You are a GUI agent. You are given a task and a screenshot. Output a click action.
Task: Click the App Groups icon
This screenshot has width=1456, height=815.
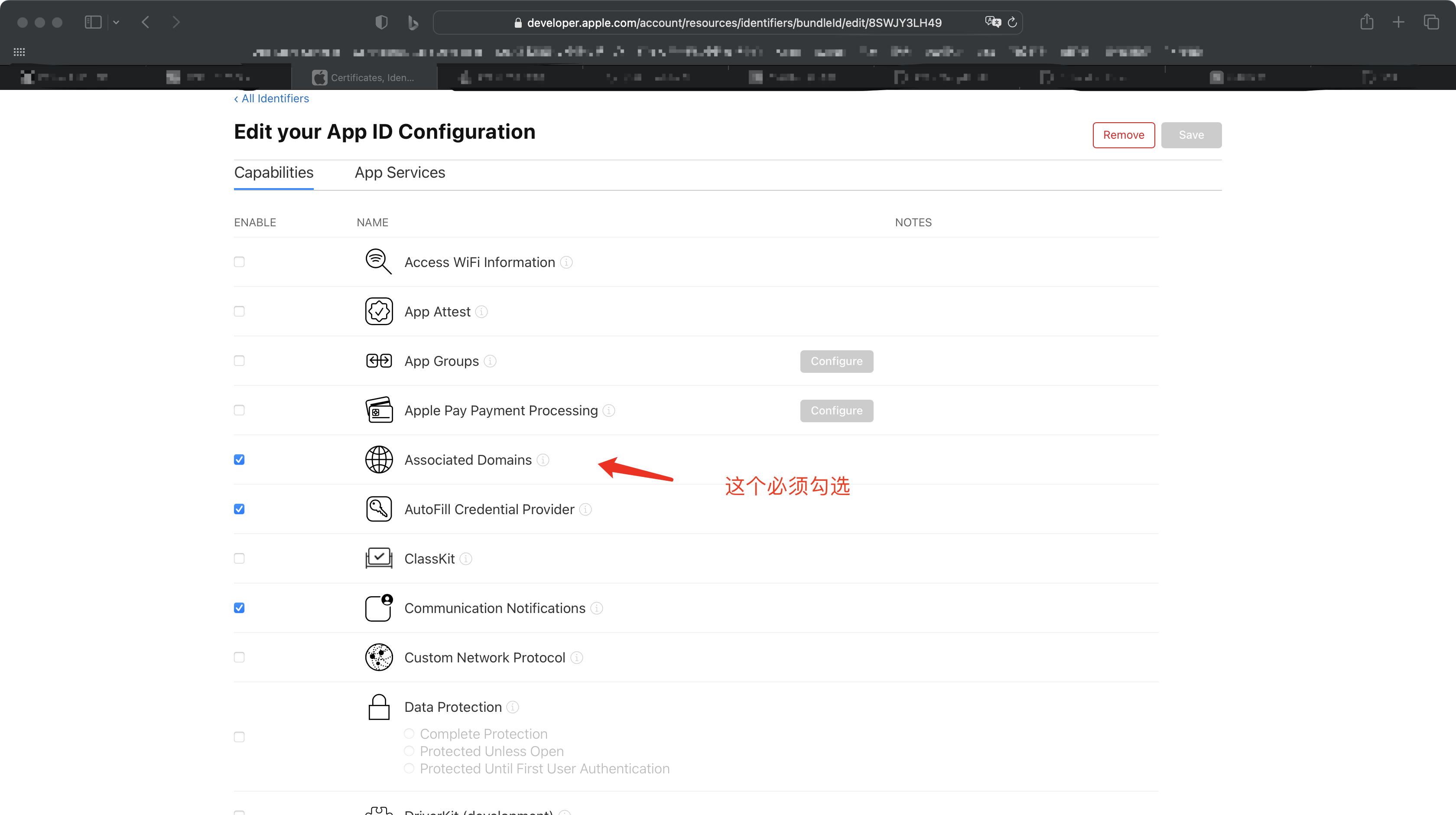pos(379,361)
